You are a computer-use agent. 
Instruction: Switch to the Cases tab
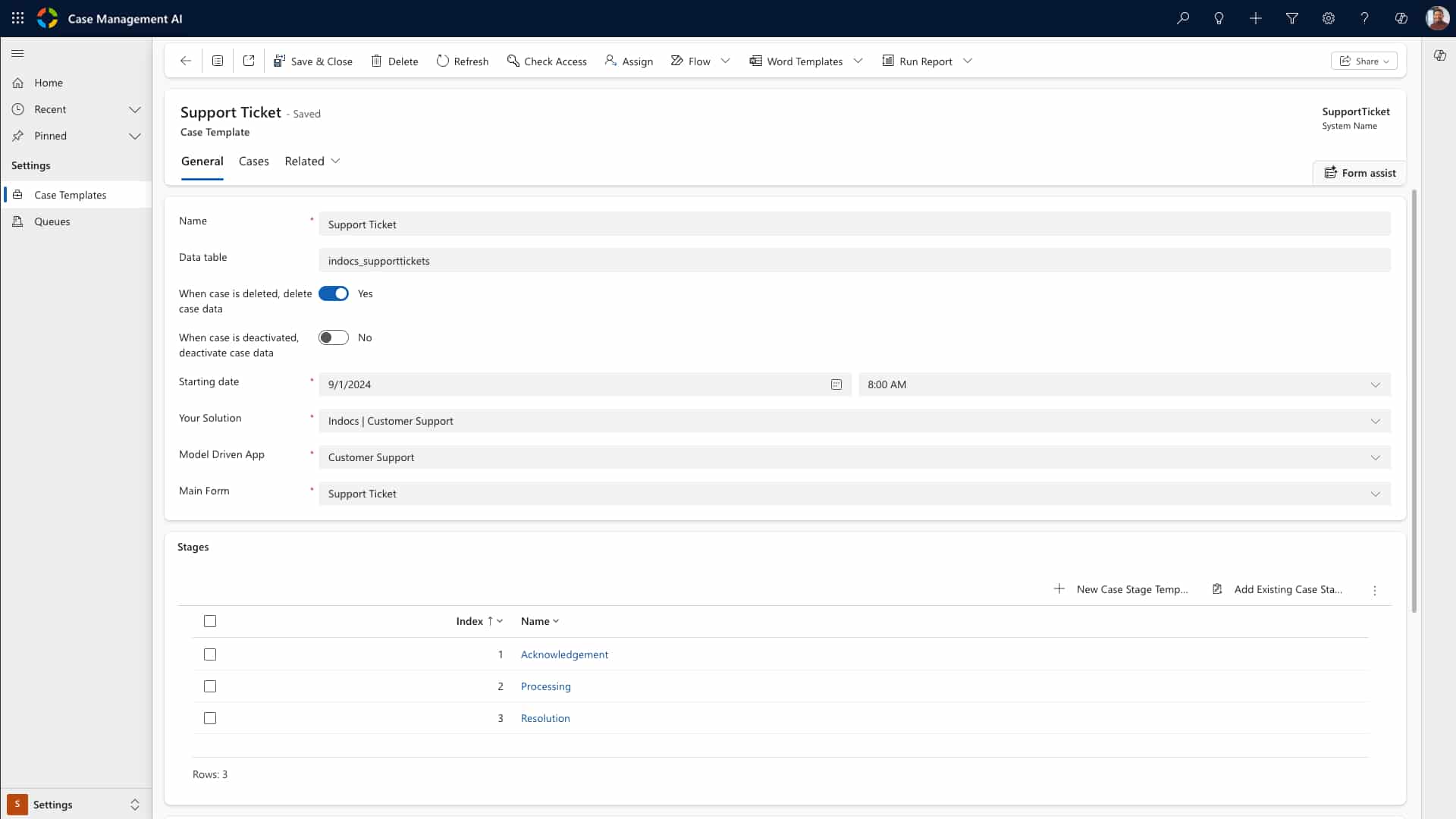(253, 161)
